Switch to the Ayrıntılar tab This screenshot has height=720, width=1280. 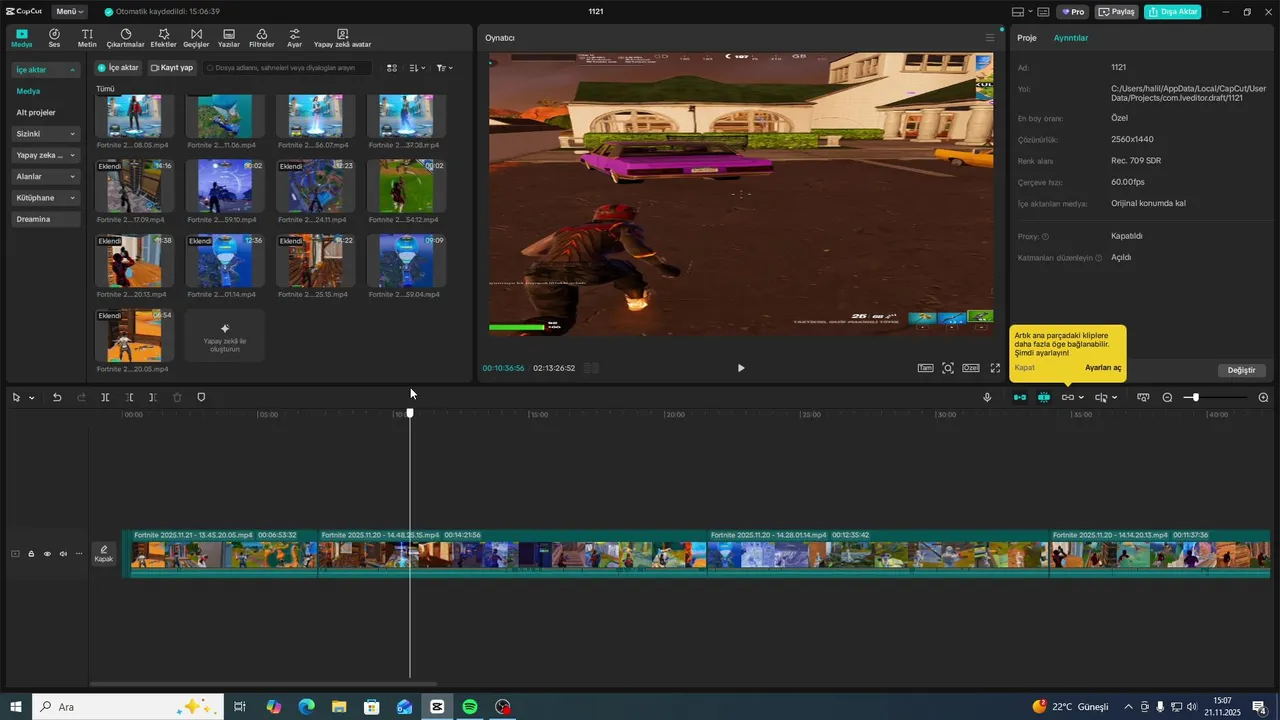point(1071,38)
